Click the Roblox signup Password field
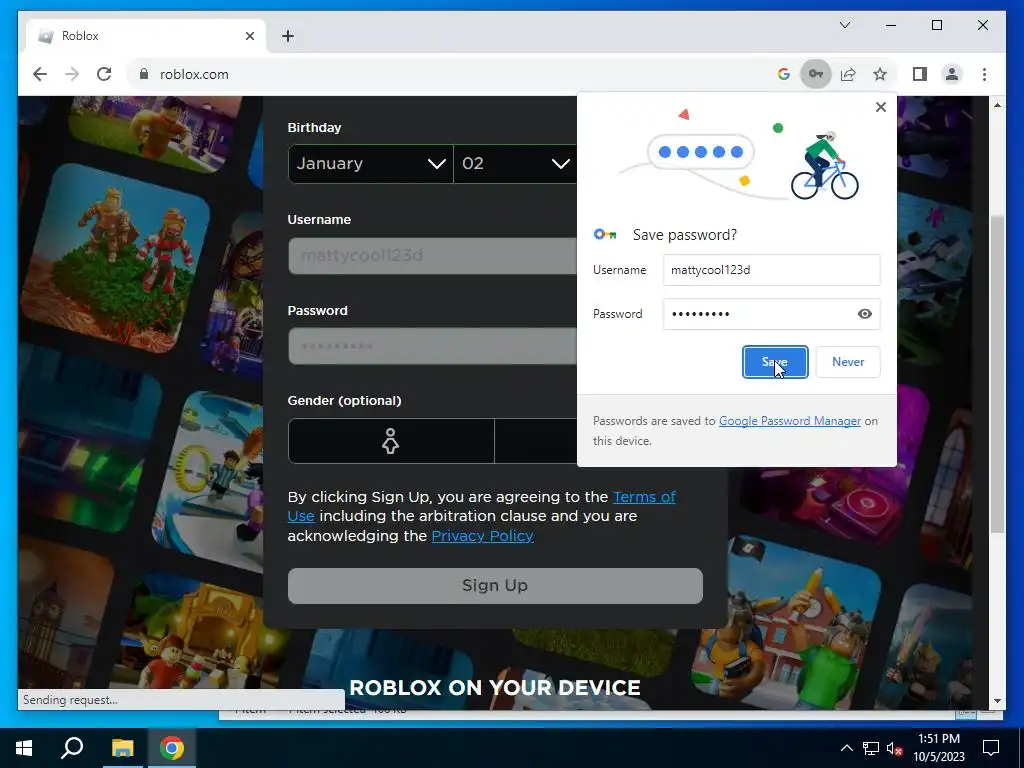This screenshot has height=768, width=1024. (432, 346)
